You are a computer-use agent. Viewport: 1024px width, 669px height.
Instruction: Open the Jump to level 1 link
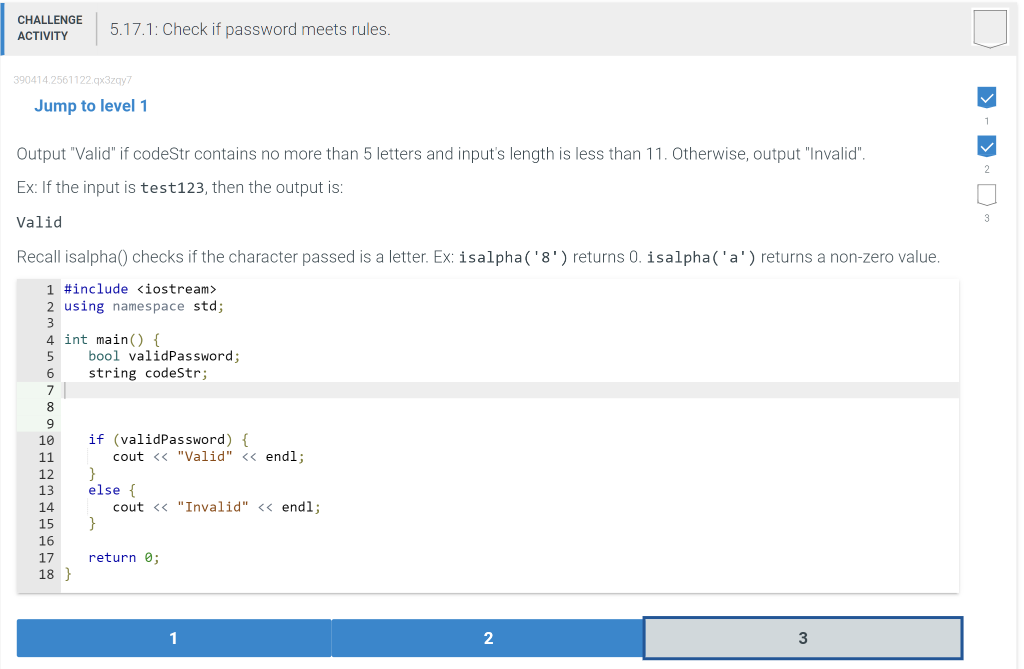(91, 105)
